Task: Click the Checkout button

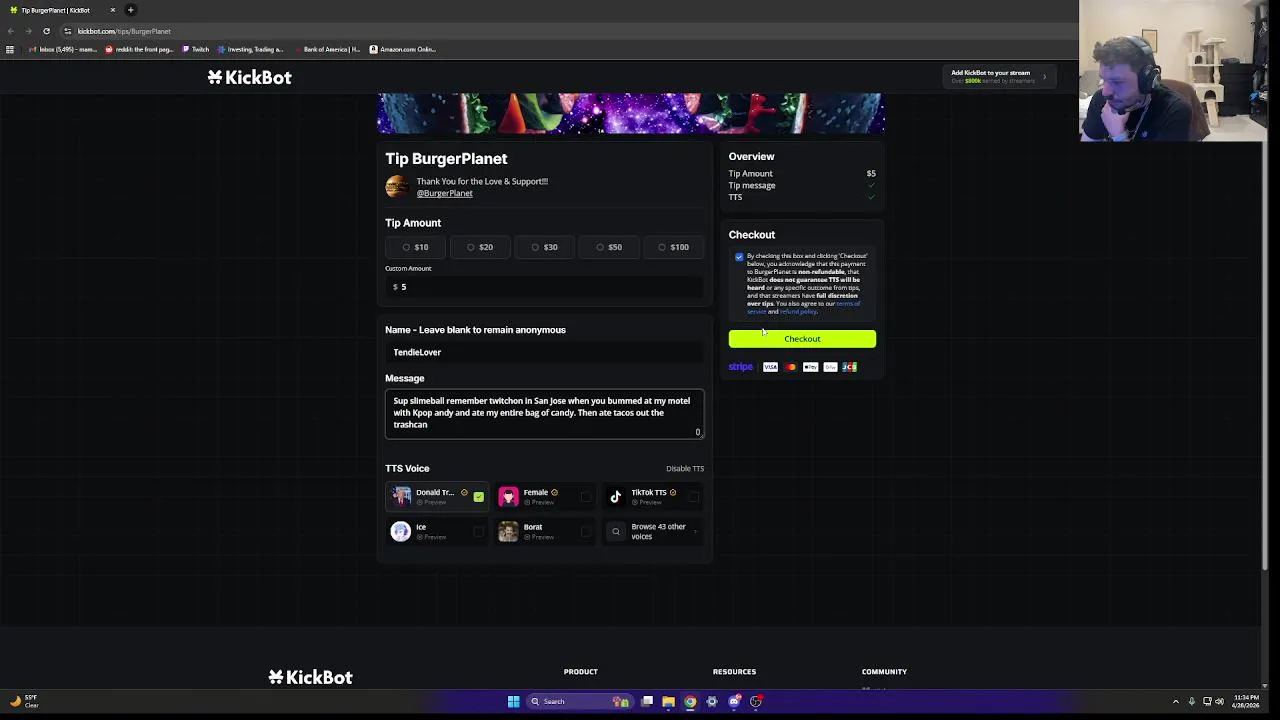Action: tap(802, 339)
